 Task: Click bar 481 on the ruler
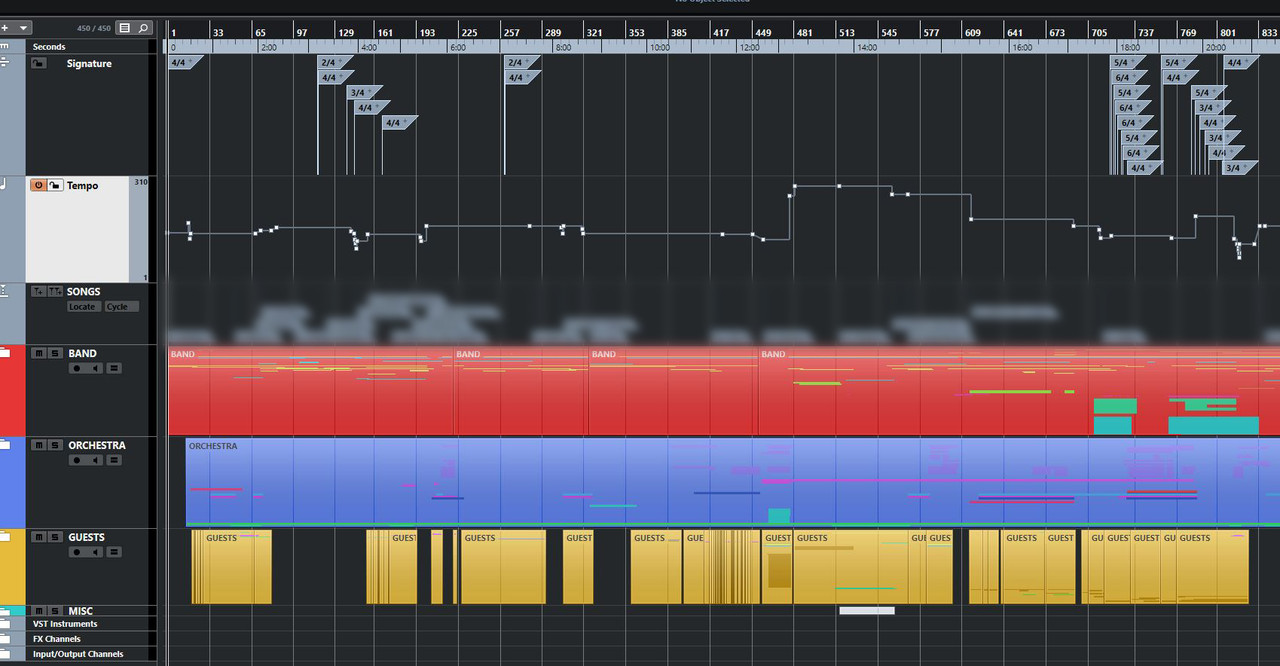804,32
